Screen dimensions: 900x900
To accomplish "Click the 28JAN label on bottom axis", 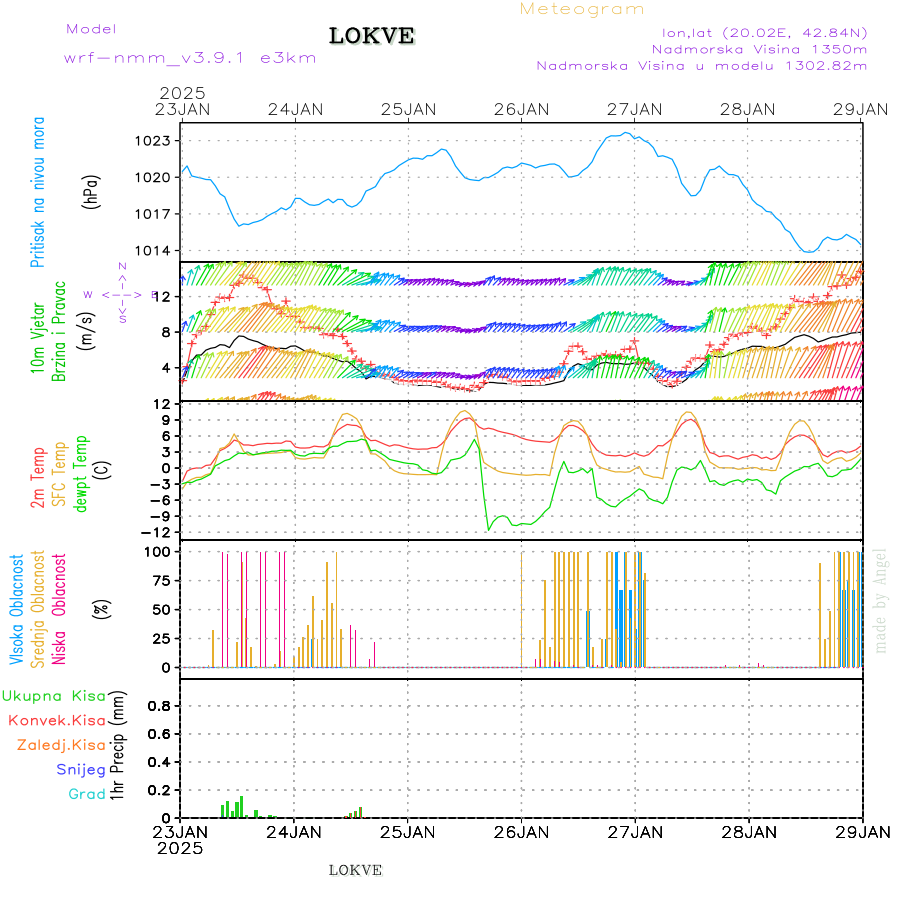I will point(748,831).
